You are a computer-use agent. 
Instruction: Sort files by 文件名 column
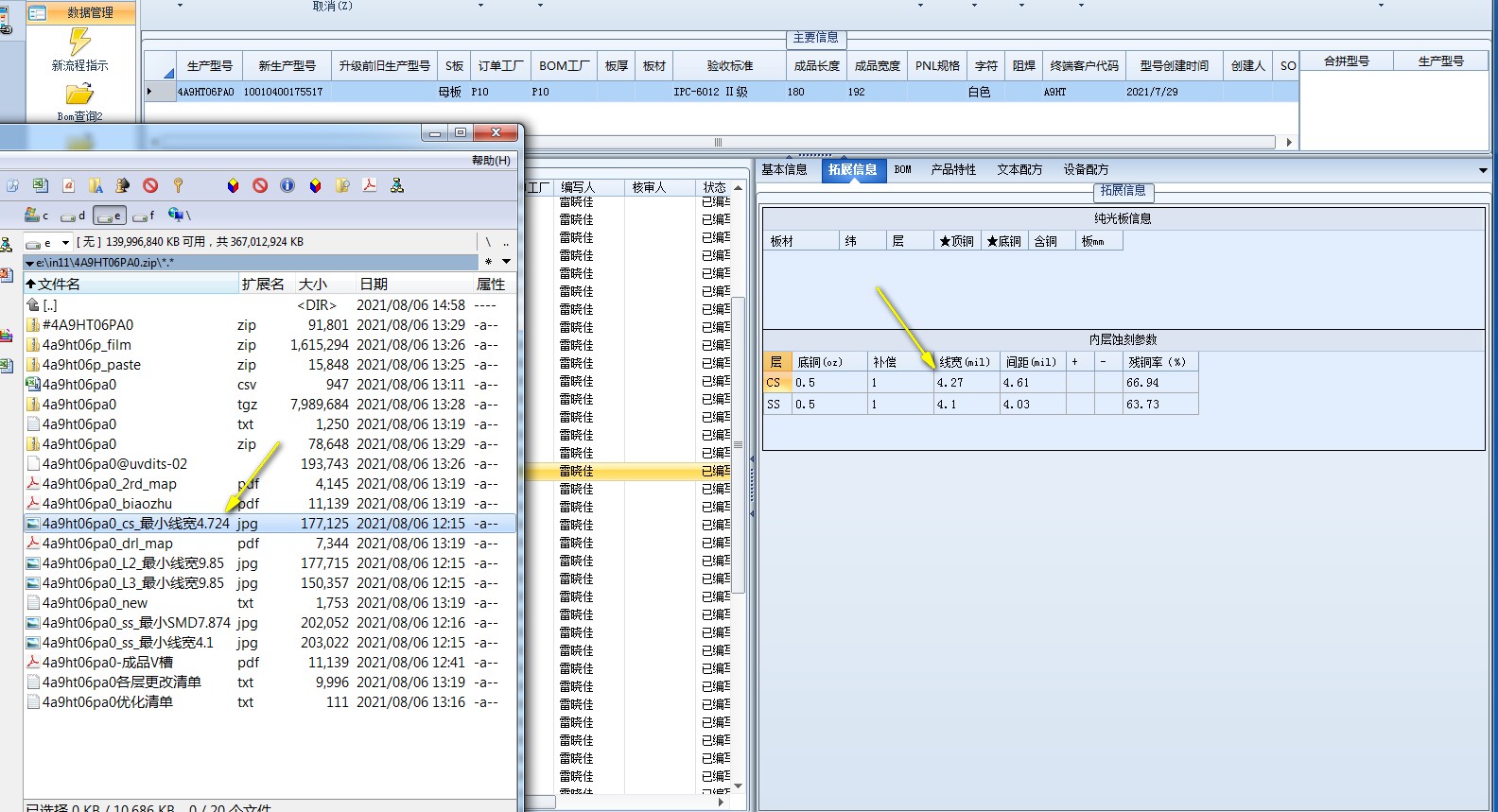click(131, 285)
